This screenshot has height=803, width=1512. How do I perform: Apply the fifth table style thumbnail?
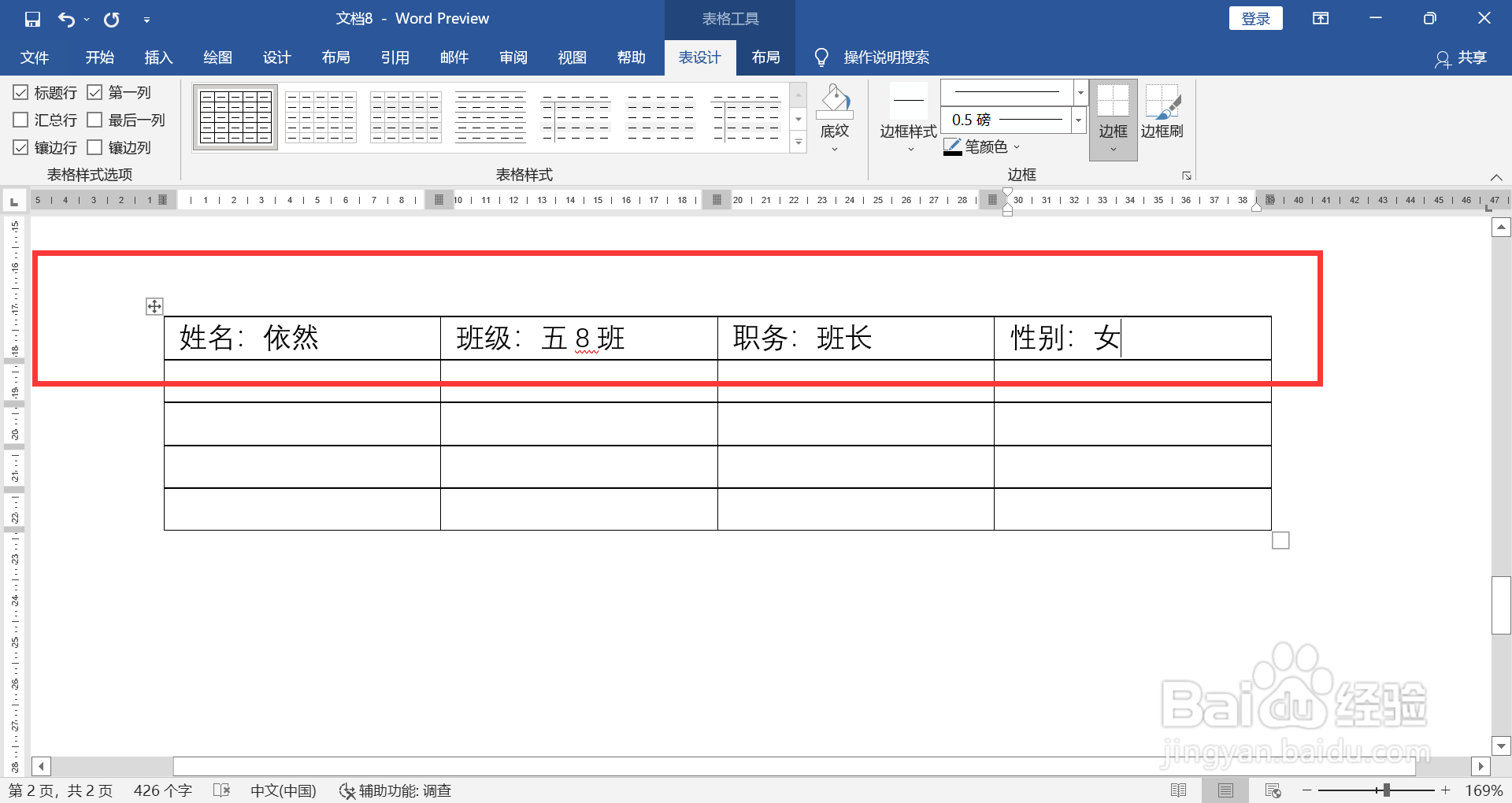coord(576,117)
